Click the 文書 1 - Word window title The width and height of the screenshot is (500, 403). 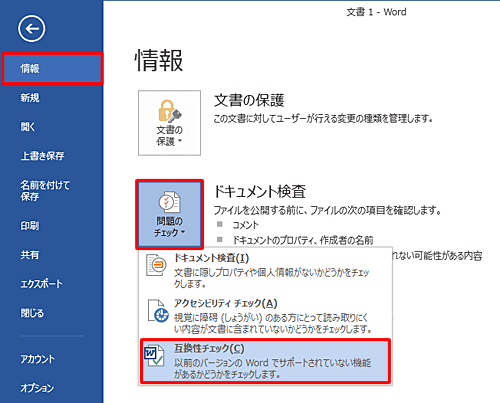coord(376,12)
